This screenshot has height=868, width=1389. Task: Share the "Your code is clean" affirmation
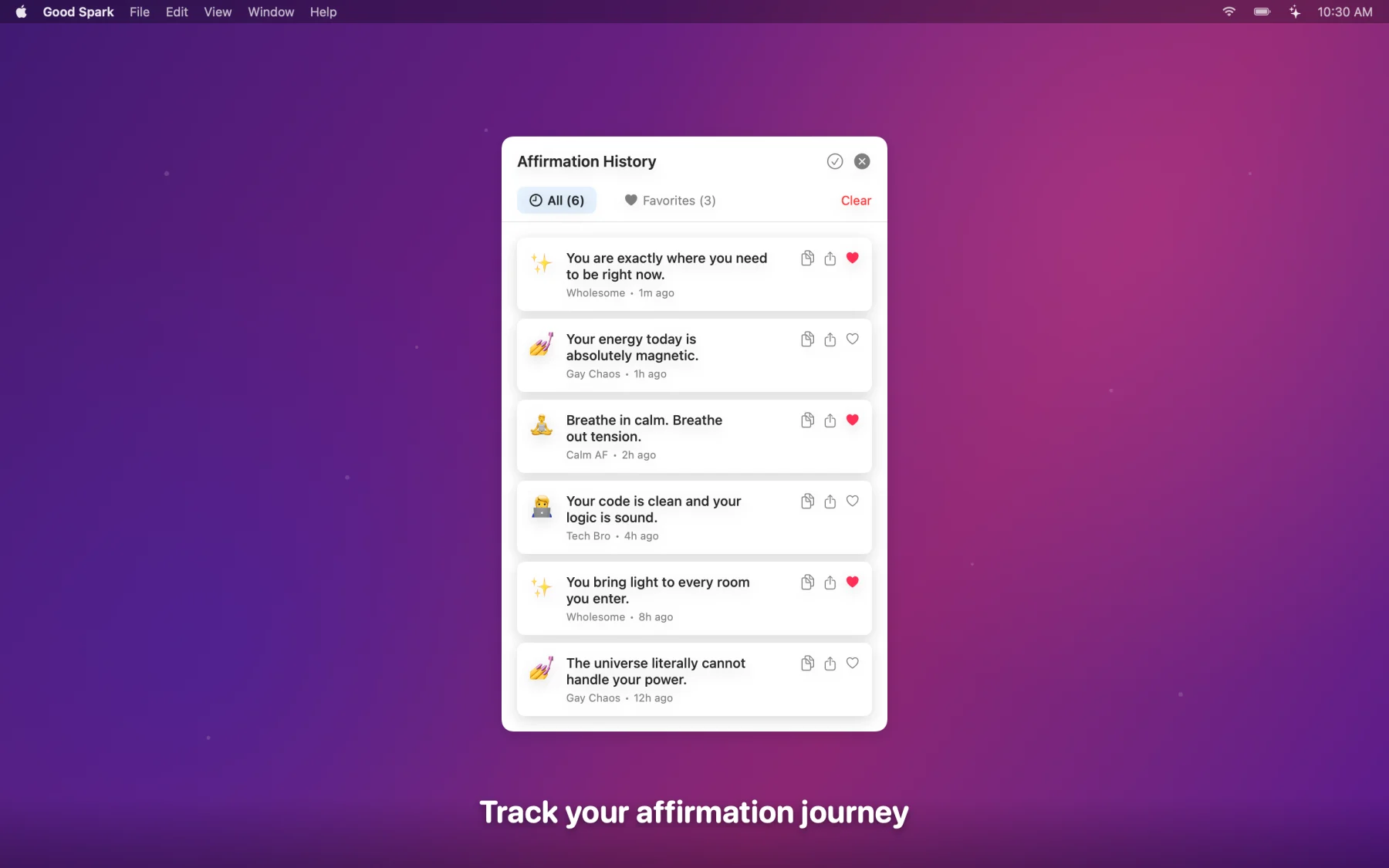coord(830,502)
